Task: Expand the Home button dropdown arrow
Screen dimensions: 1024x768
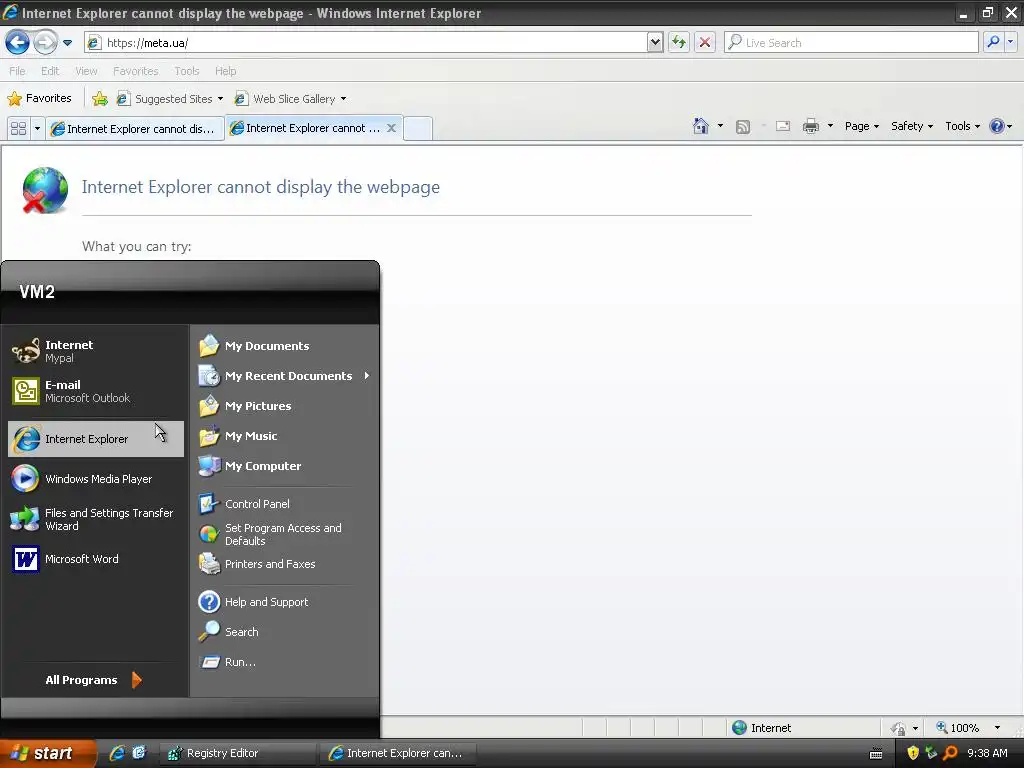Action: click(720, 126)
